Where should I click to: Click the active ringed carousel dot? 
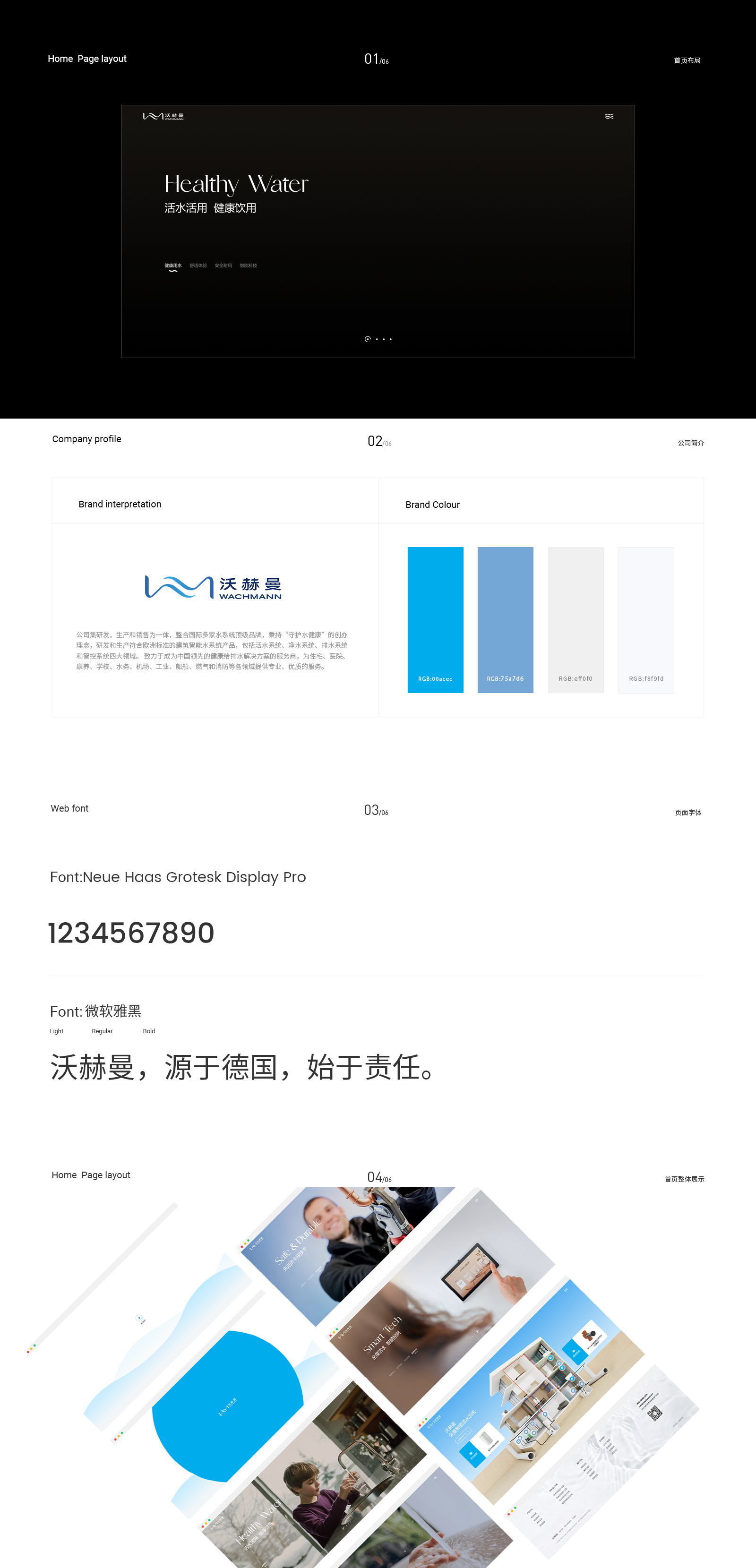tap(368, 339)
